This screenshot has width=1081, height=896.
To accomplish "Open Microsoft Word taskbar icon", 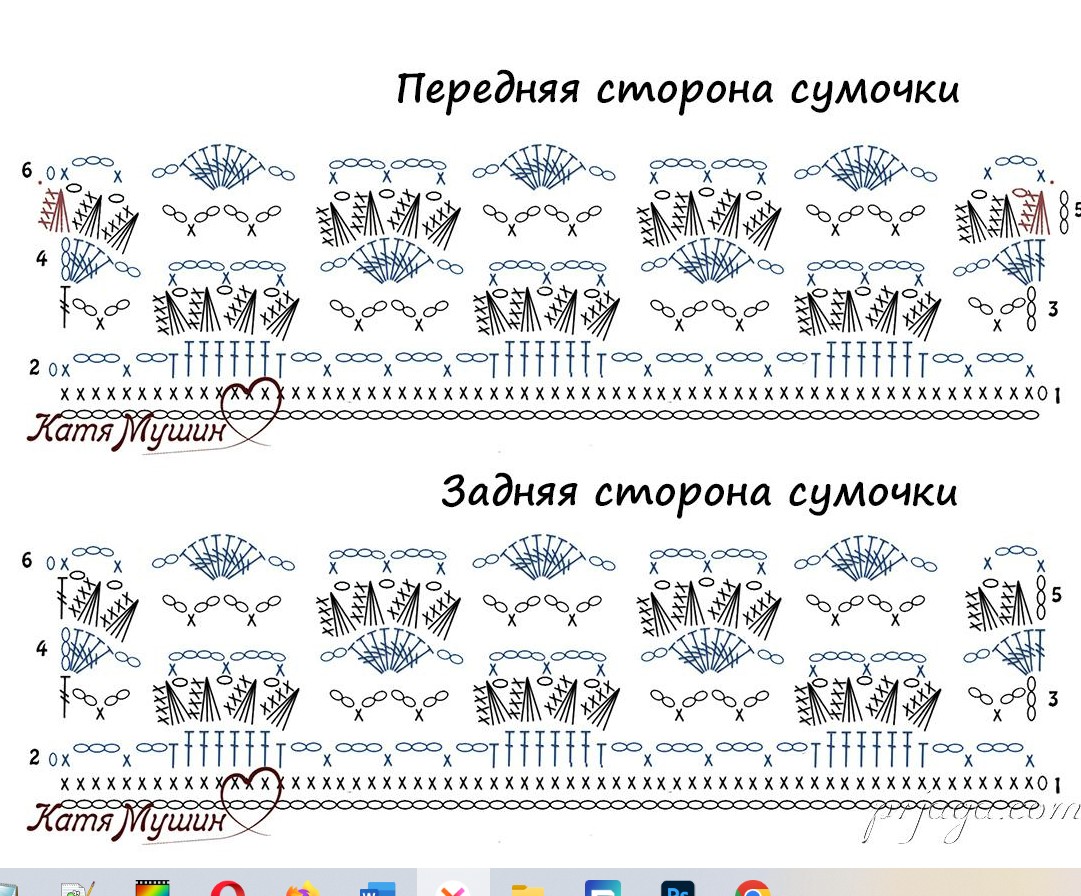I will pyautogui.click(x=377, y=888).
